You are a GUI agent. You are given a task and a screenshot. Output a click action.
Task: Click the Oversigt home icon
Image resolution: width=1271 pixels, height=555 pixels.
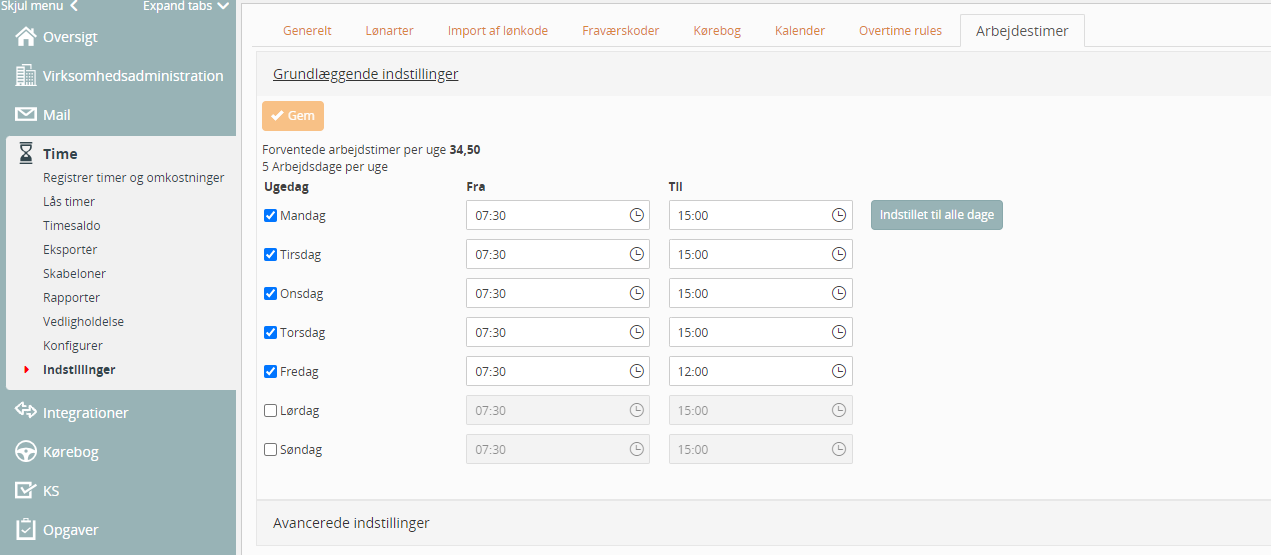click(26, 37)
